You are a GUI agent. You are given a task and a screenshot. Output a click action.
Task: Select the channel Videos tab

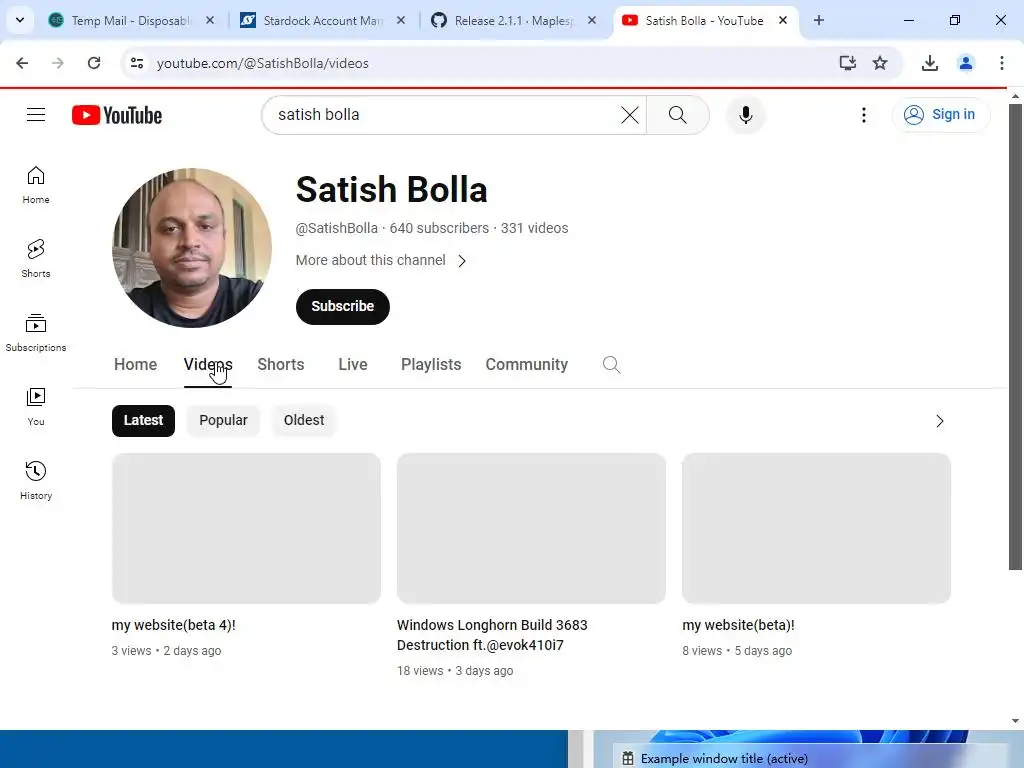(208, 364)
